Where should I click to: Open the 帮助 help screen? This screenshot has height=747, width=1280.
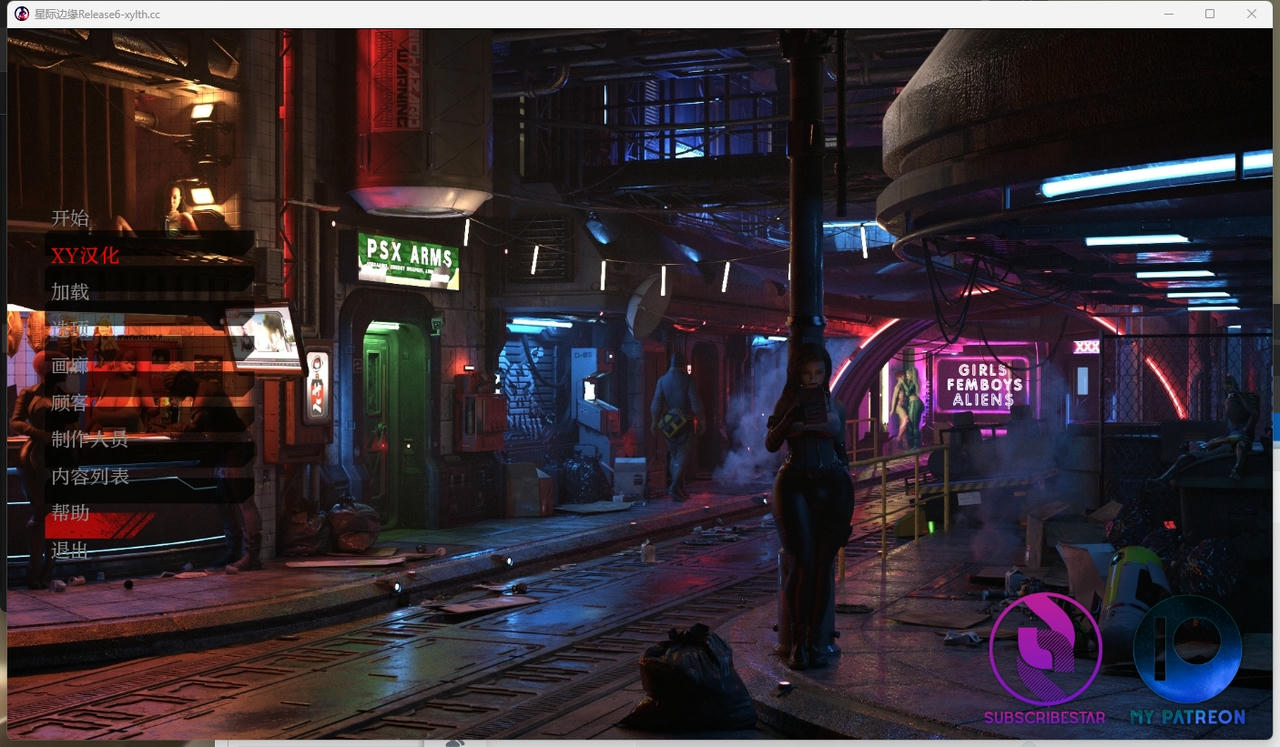tap(70, 513)
